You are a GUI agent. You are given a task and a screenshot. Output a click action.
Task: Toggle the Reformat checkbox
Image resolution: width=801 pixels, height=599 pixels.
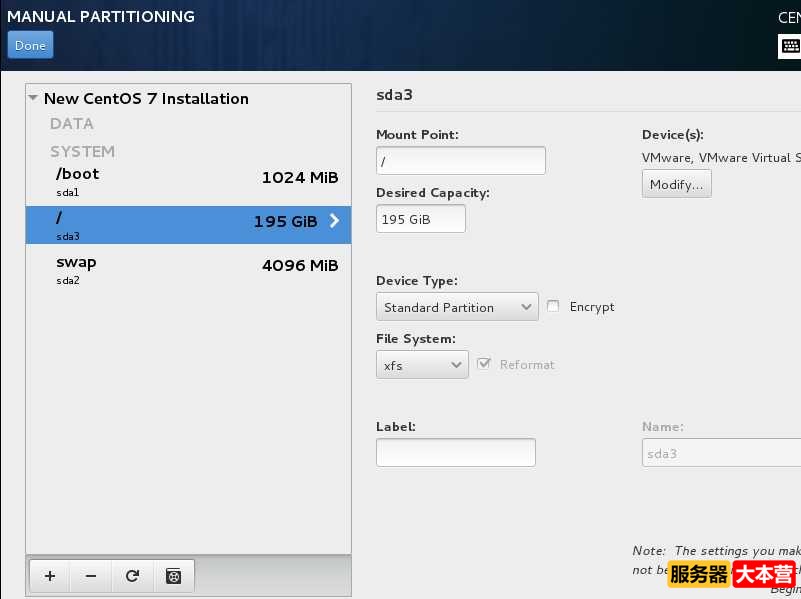point(483,364)
